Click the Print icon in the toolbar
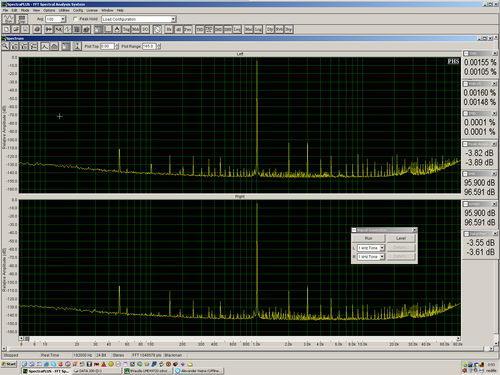 (37, 29)
